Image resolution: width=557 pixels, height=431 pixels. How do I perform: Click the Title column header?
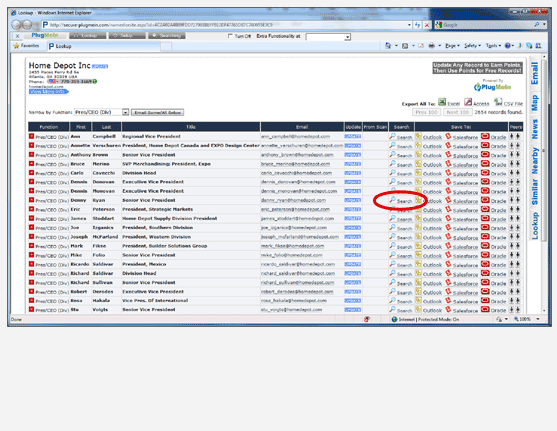(x=191, y=127)
